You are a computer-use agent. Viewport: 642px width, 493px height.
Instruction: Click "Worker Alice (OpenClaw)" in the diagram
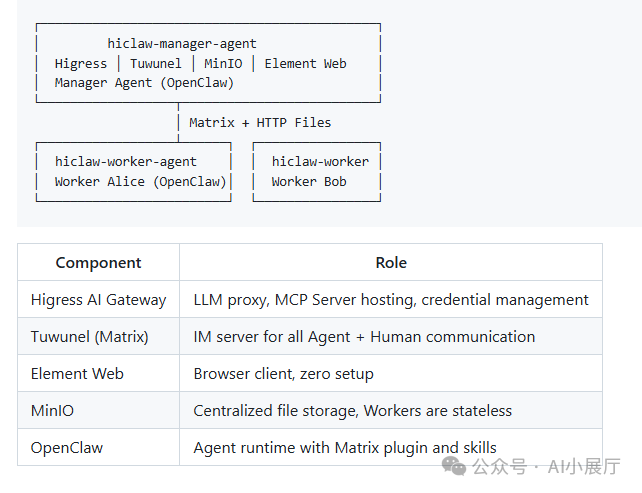pos(141,182)
